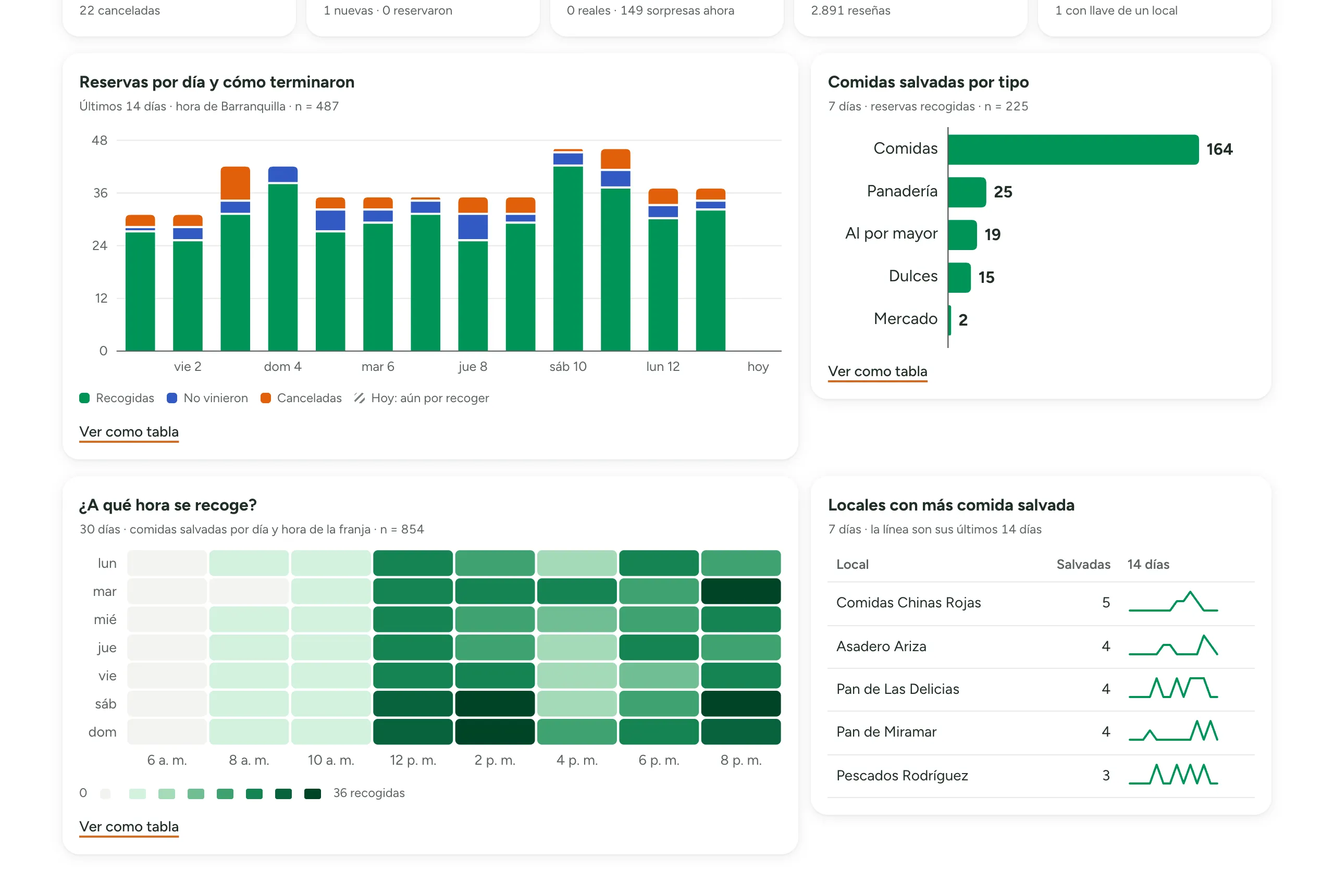Click the lightest gray heatmap legend swatch
This screenshot has width=1334, height=896.
pos(105,794)
